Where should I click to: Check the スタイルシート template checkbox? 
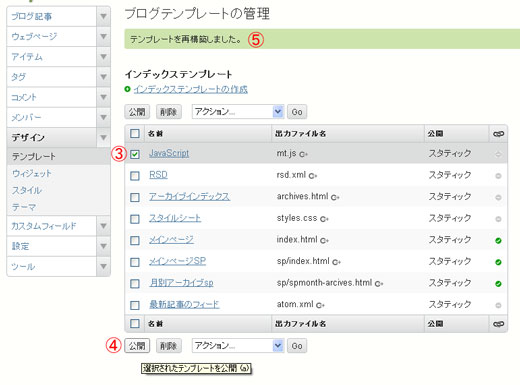(135, 219)
